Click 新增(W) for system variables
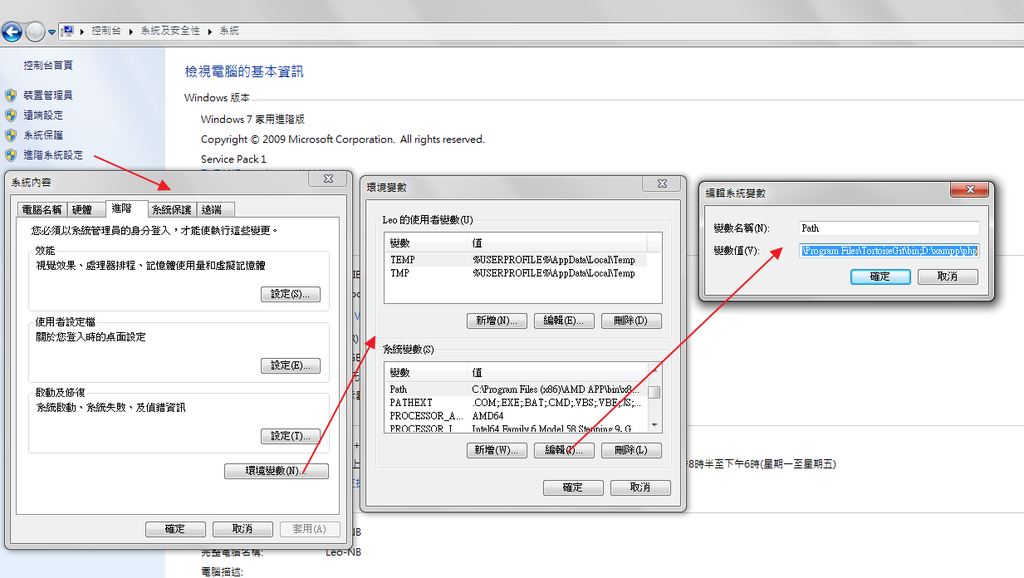The image size is (1024, 578). coord(497,450)
